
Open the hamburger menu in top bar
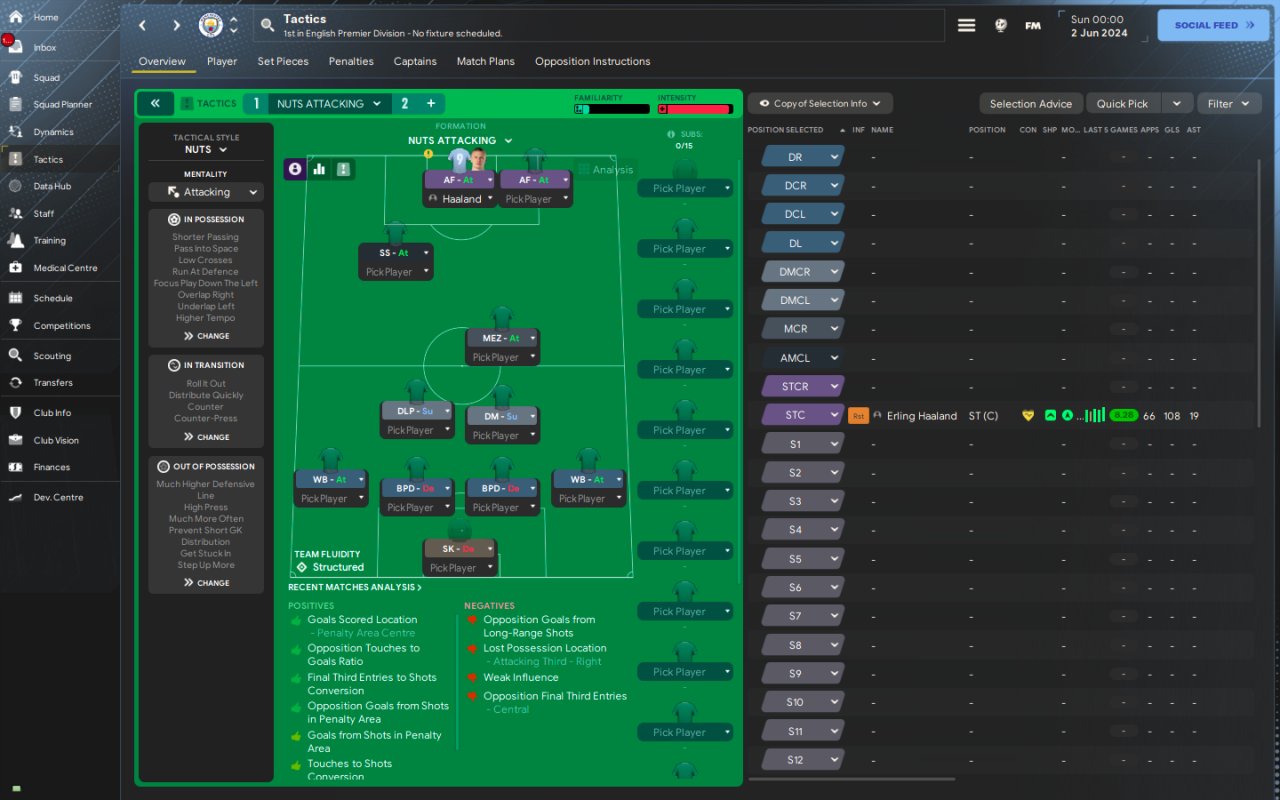click(x=966, y=25)
